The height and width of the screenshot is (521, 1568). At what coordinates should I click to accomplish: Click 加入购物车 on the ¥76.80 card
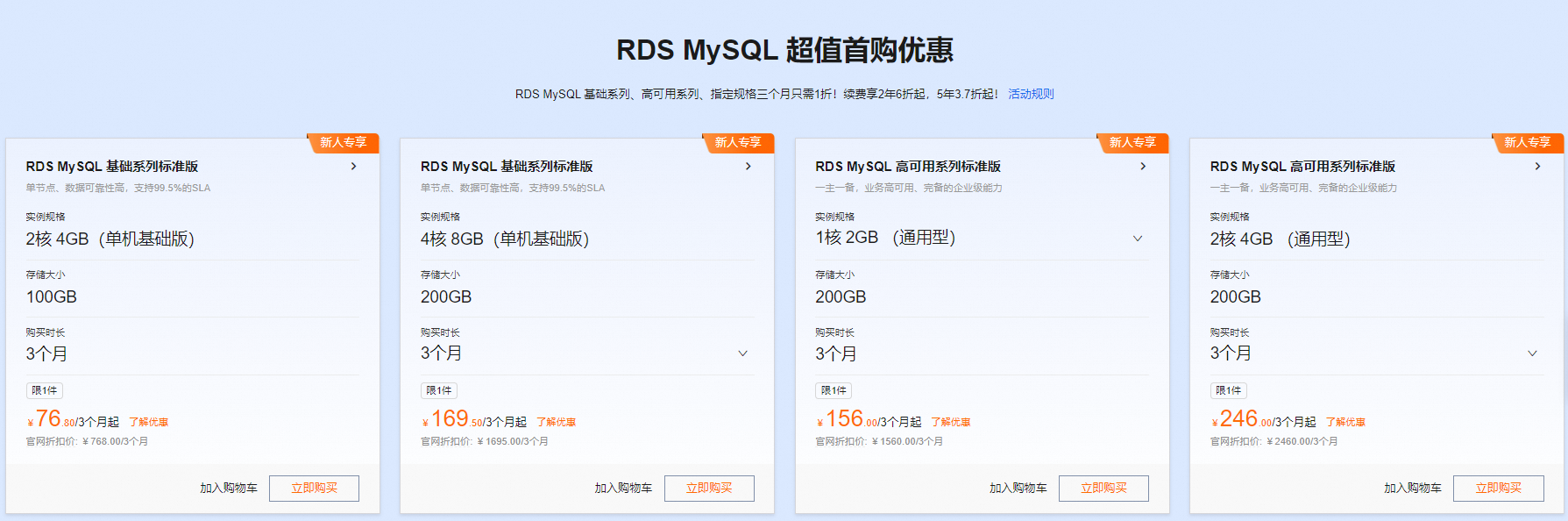click(229, 489)
